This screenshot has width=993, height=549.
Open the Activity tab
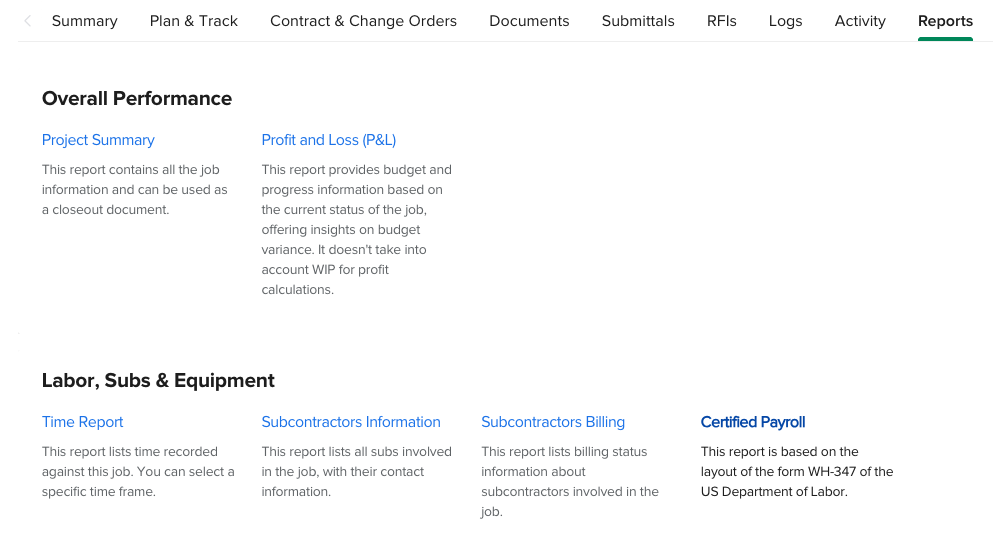tap(860, 21)
